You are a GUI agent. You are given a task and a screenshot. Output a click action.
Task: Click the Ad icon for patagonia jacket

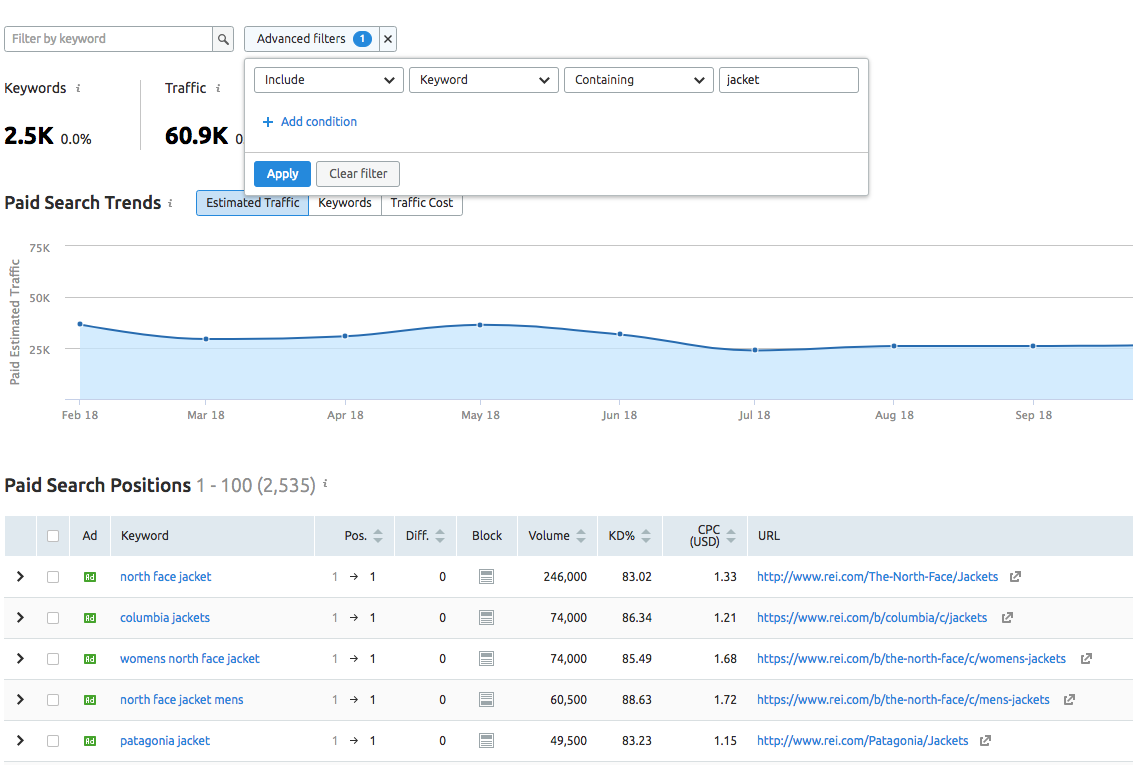click(90, 741)
